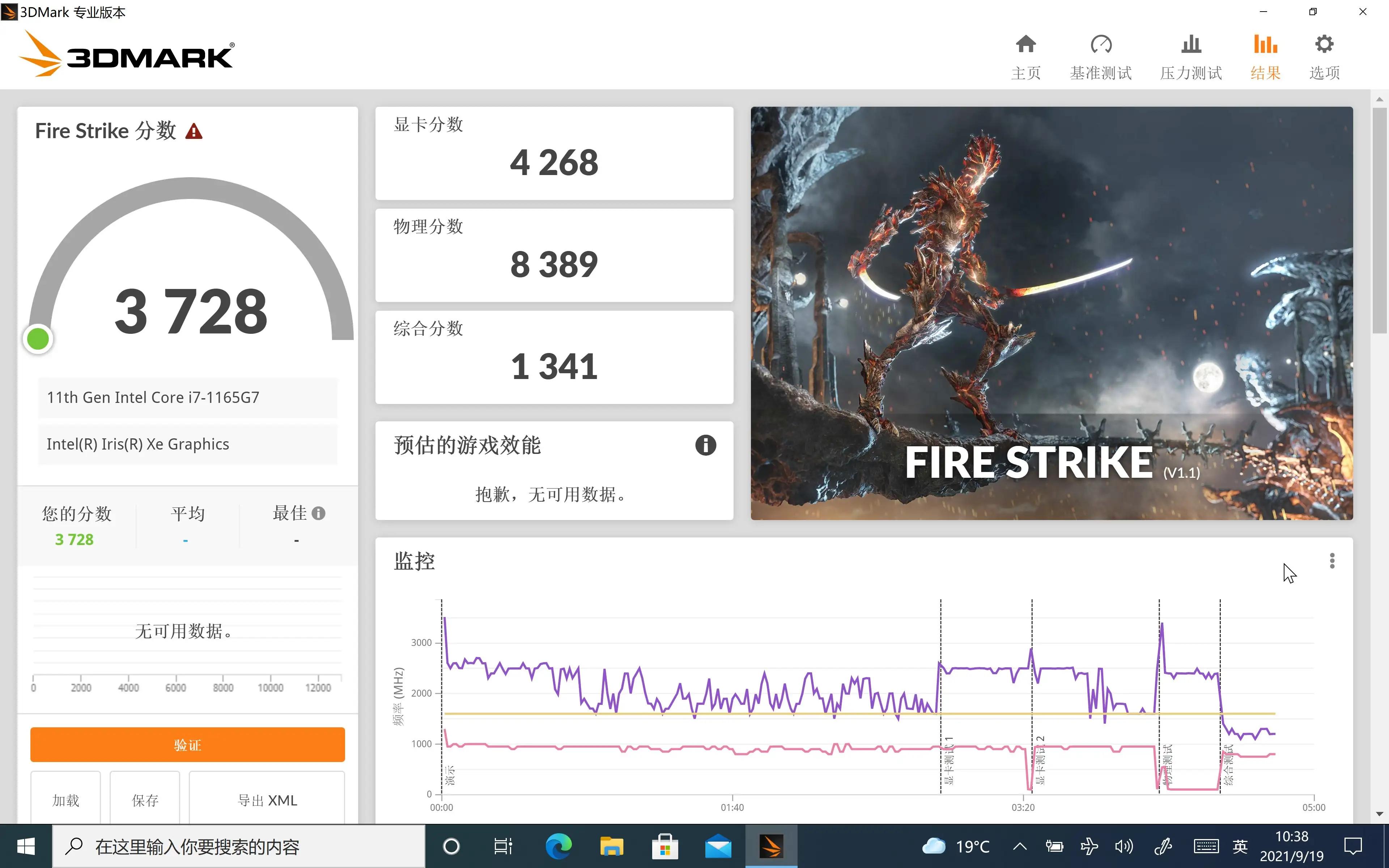Launch Microsoft Edge from the taskbar

557,846
